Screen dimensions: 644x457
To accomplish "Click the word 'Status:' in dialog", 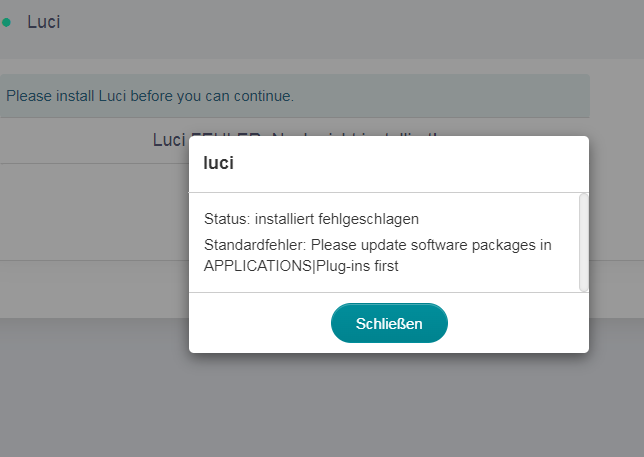I will click(x=228, y=218).
